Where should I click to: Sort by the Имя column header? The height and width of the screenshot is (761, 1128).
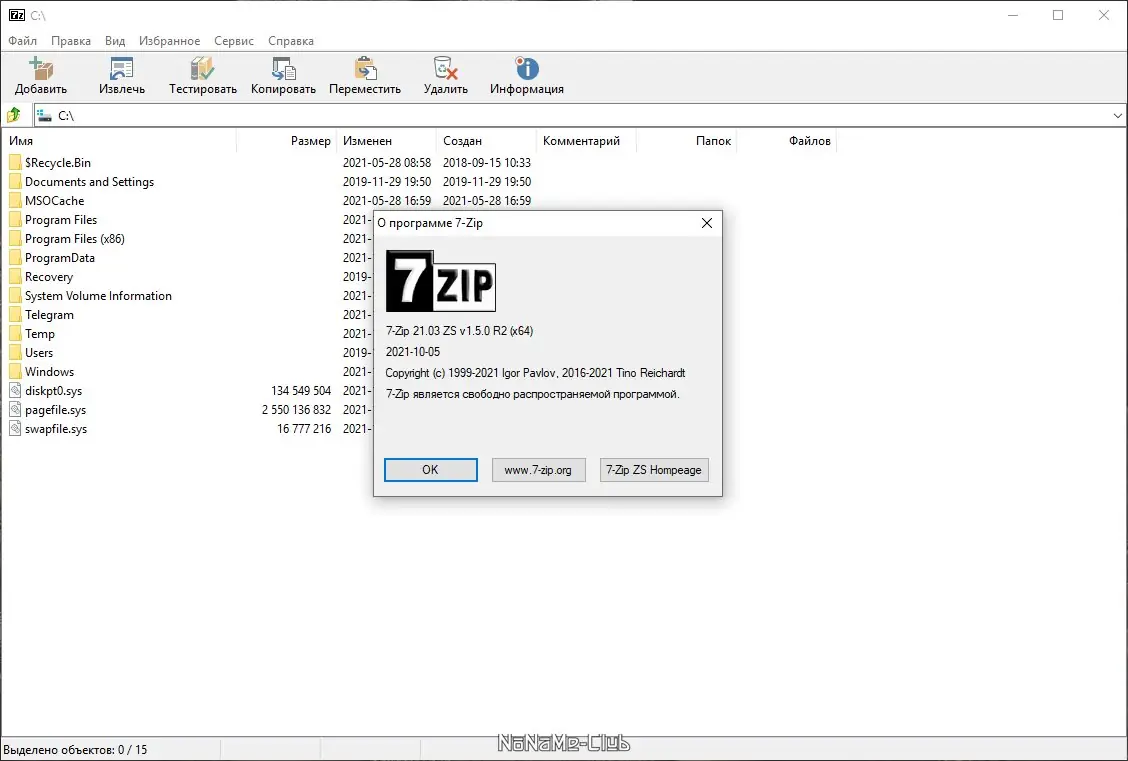(x=119, y=141)
